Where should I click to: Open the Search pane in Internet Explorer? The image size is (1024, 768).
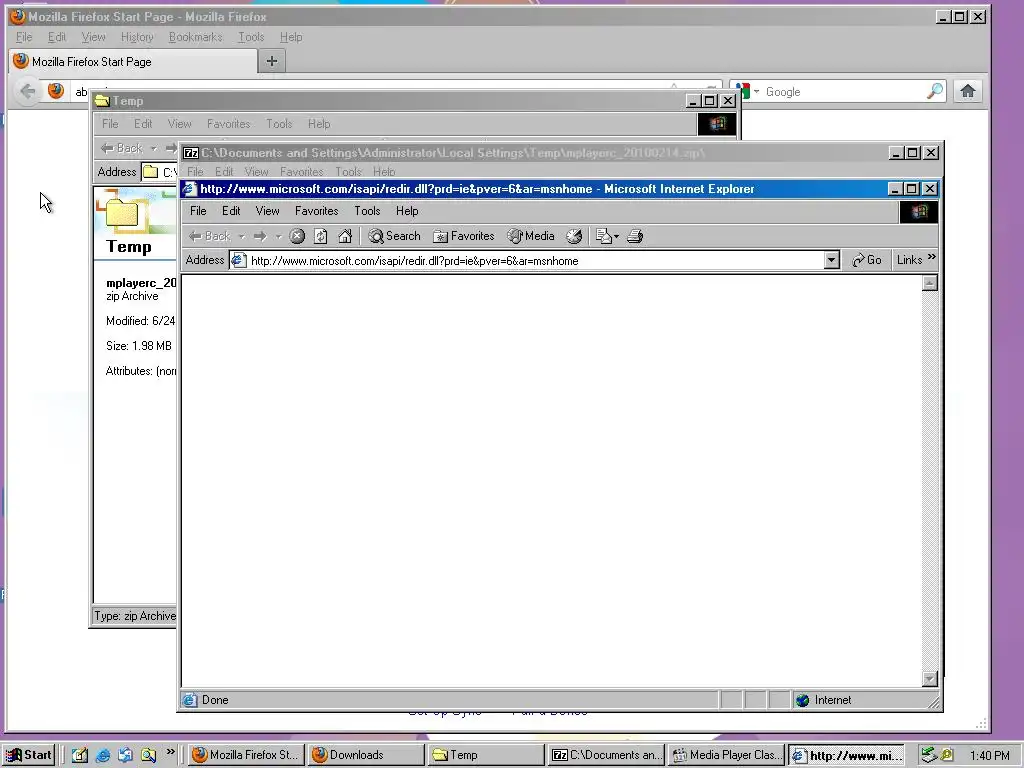[394, 236]
